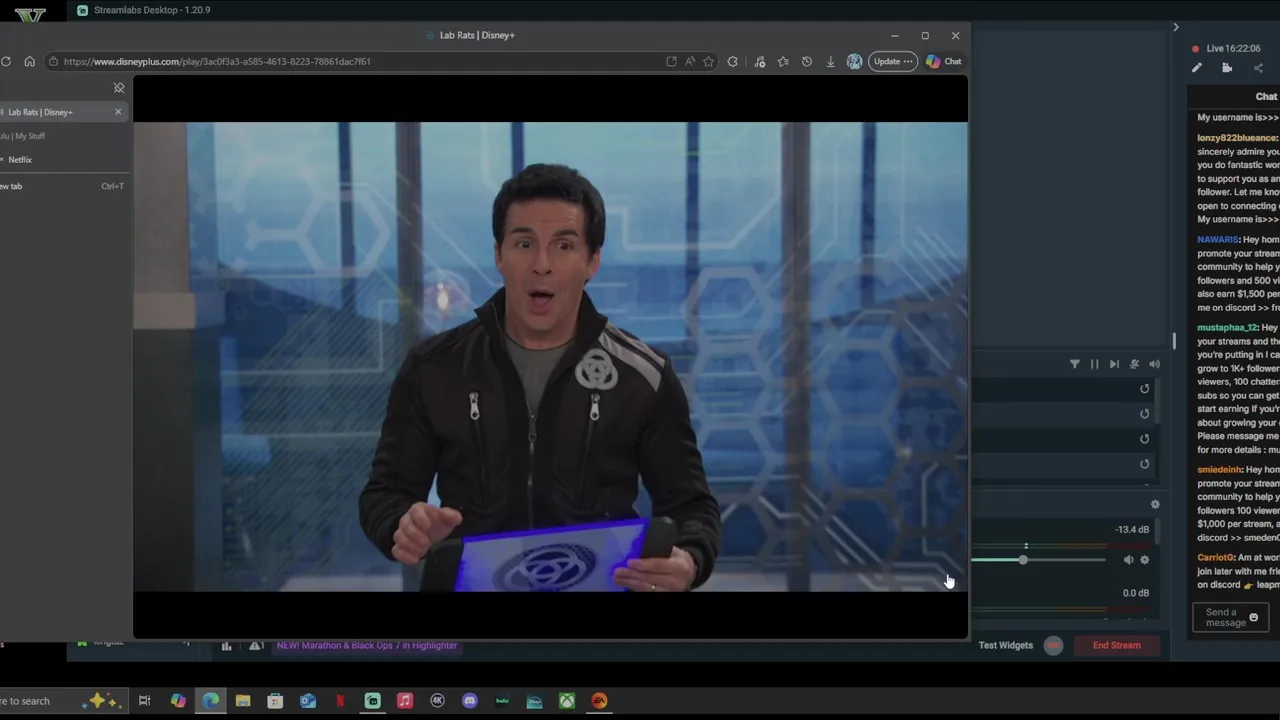Click the End Stream button

pos(1116,645)
